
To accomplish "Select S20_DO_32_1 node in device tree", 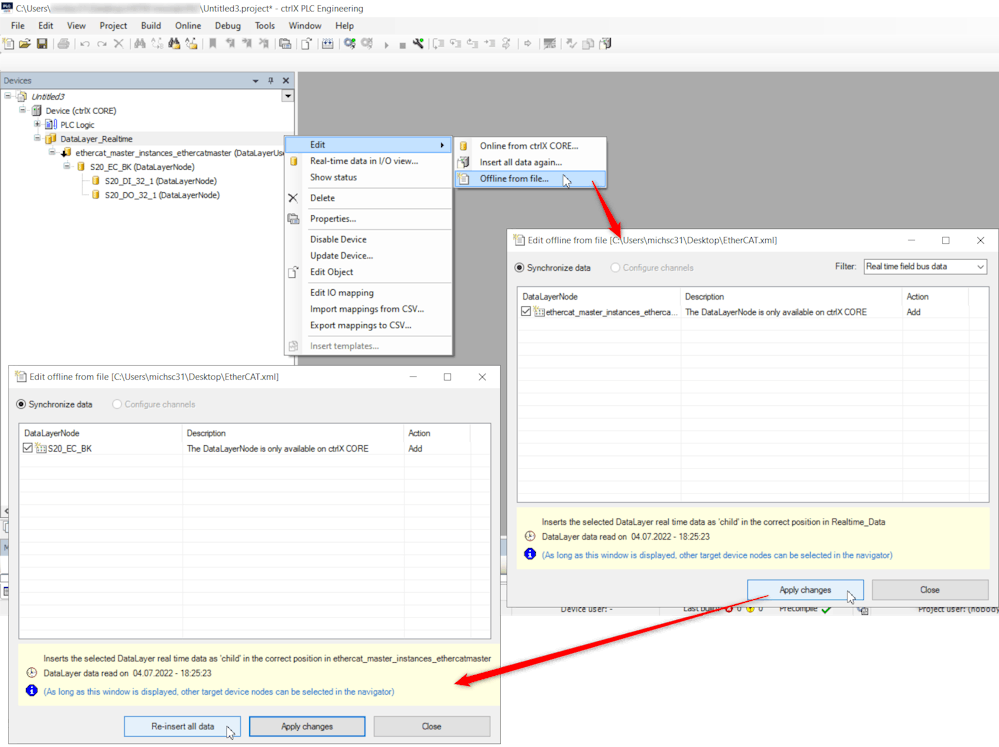I will point(161,195).
